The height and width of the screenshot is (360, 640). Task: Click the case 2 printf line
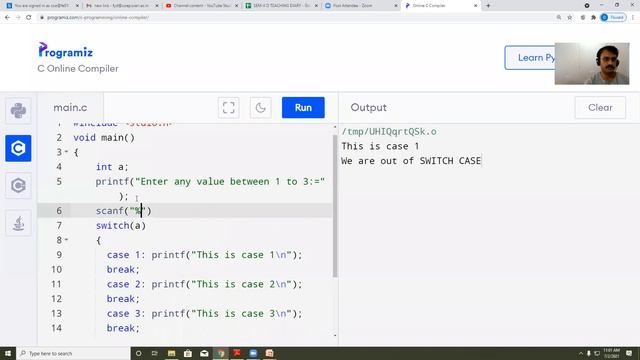[x=204, y=284]
